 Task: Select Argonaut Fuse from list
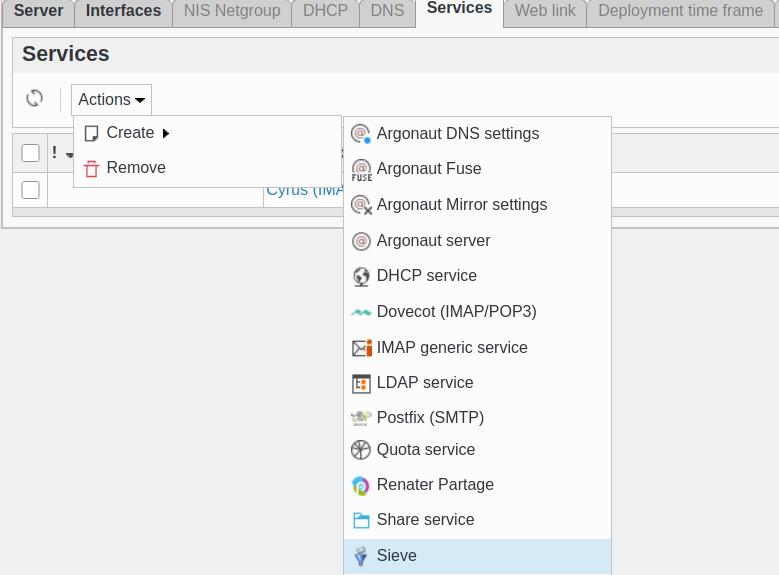[477, 169]
